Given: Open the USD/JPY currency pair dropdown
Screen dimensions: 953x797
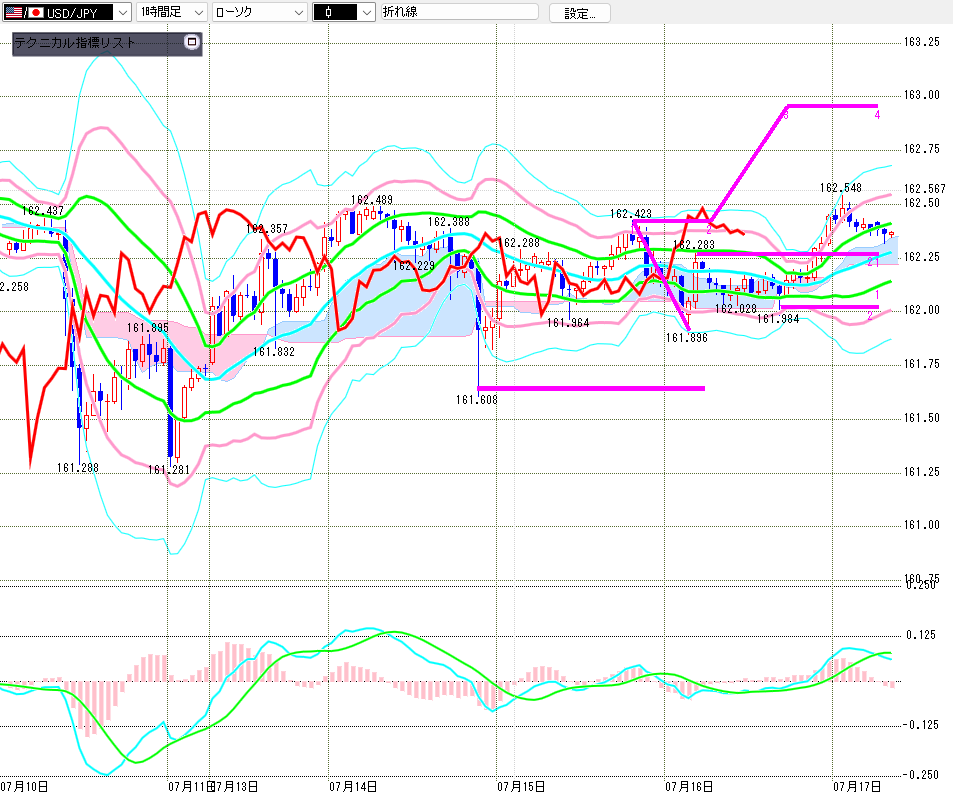Looking at the screenshot, I should tap(123, 12).
